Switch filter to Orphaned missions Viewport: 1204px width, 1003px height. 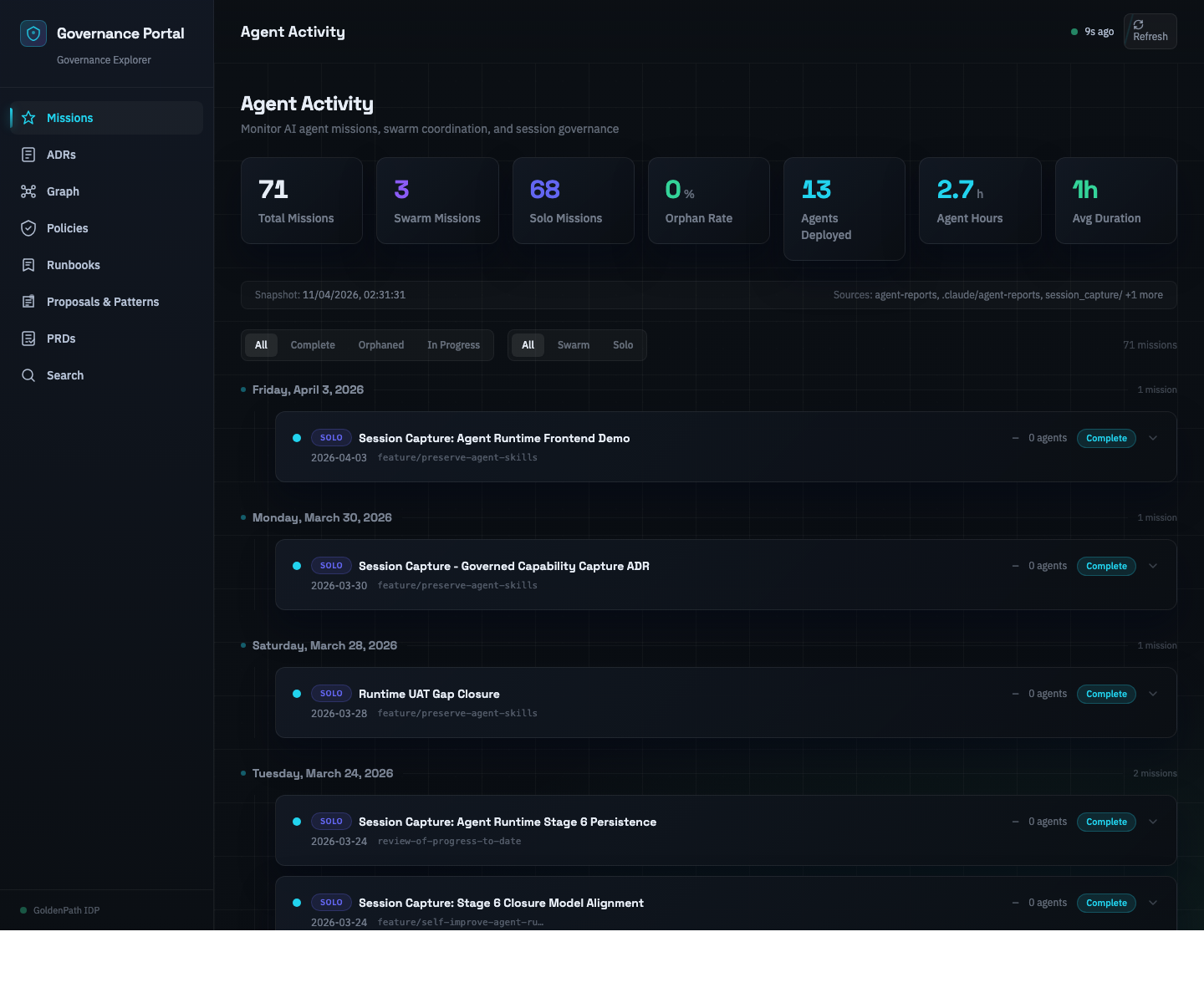coord(381,344)
